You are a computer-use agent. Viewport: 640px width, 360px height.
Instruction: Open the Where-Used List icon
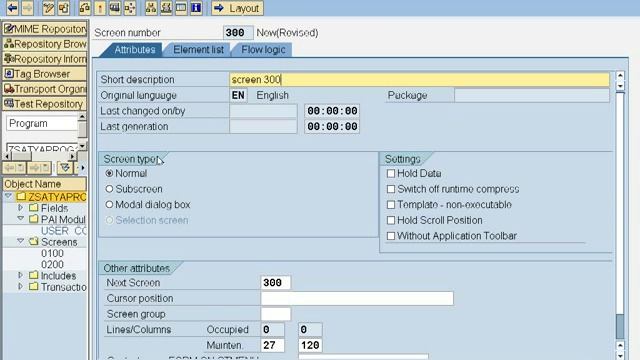[130, 8]
